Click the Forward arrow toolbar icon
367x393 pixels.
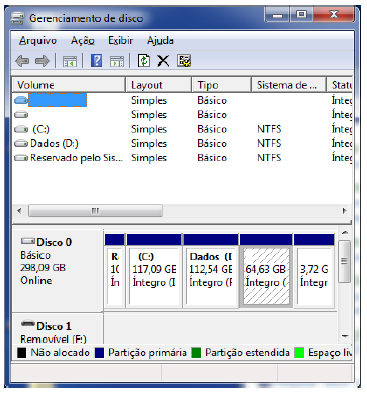tap(42, 61)
